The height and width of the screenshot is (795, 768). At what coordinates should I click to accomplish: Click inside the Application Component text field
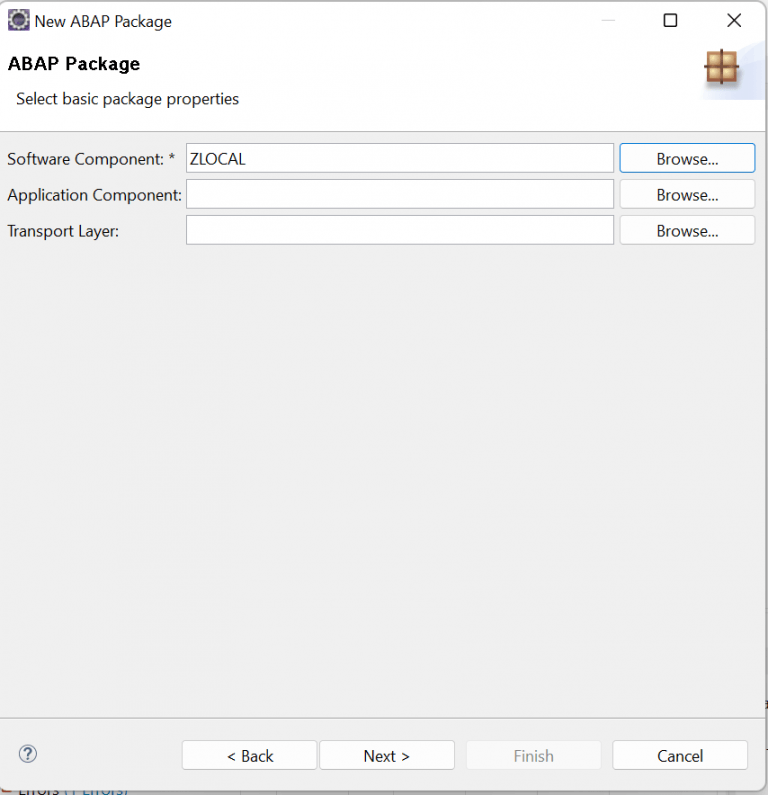(x=399, y=194)
